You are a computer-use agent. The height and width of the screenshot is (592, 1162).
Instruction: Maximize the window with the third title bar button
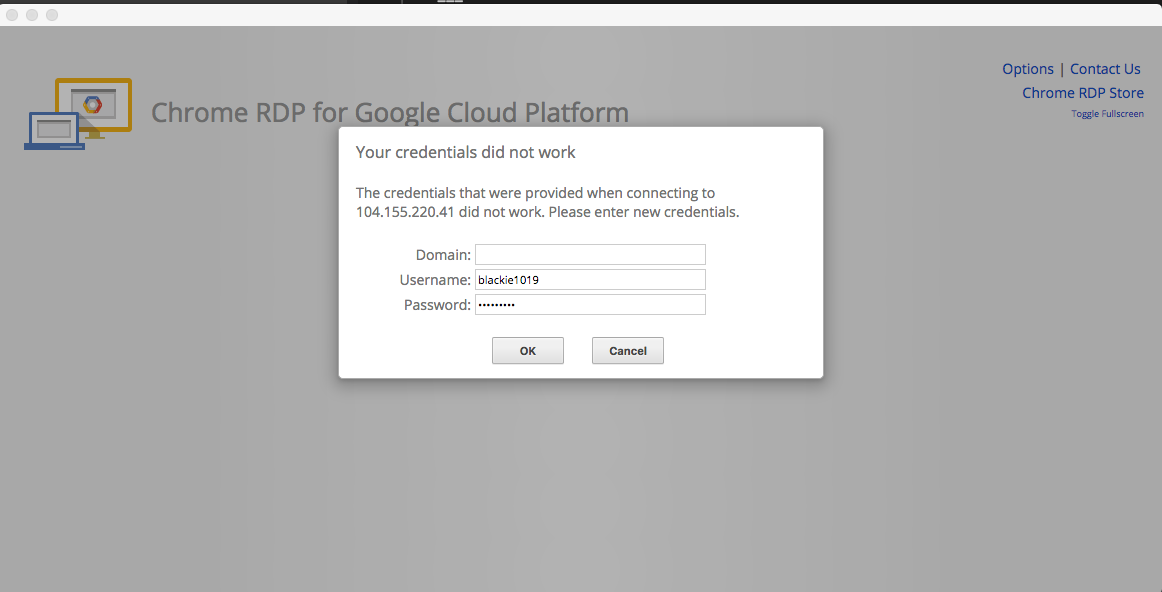(52, 15)
